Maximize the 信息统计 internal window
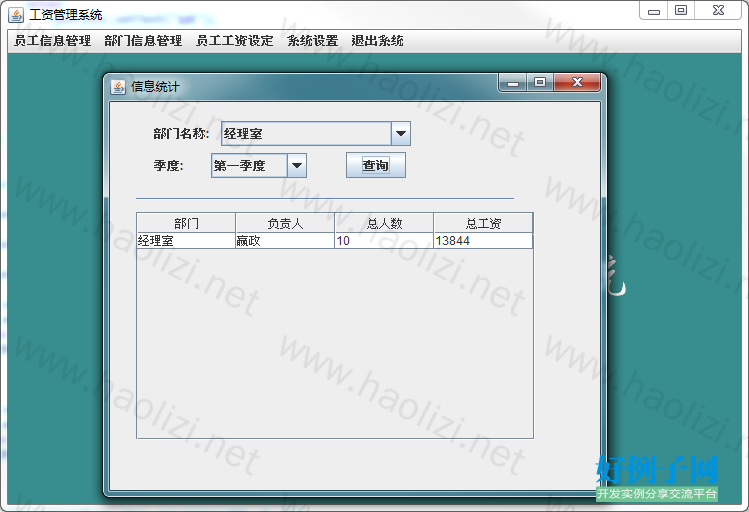Screen dimensions: 749x512 tap(540, 84)
